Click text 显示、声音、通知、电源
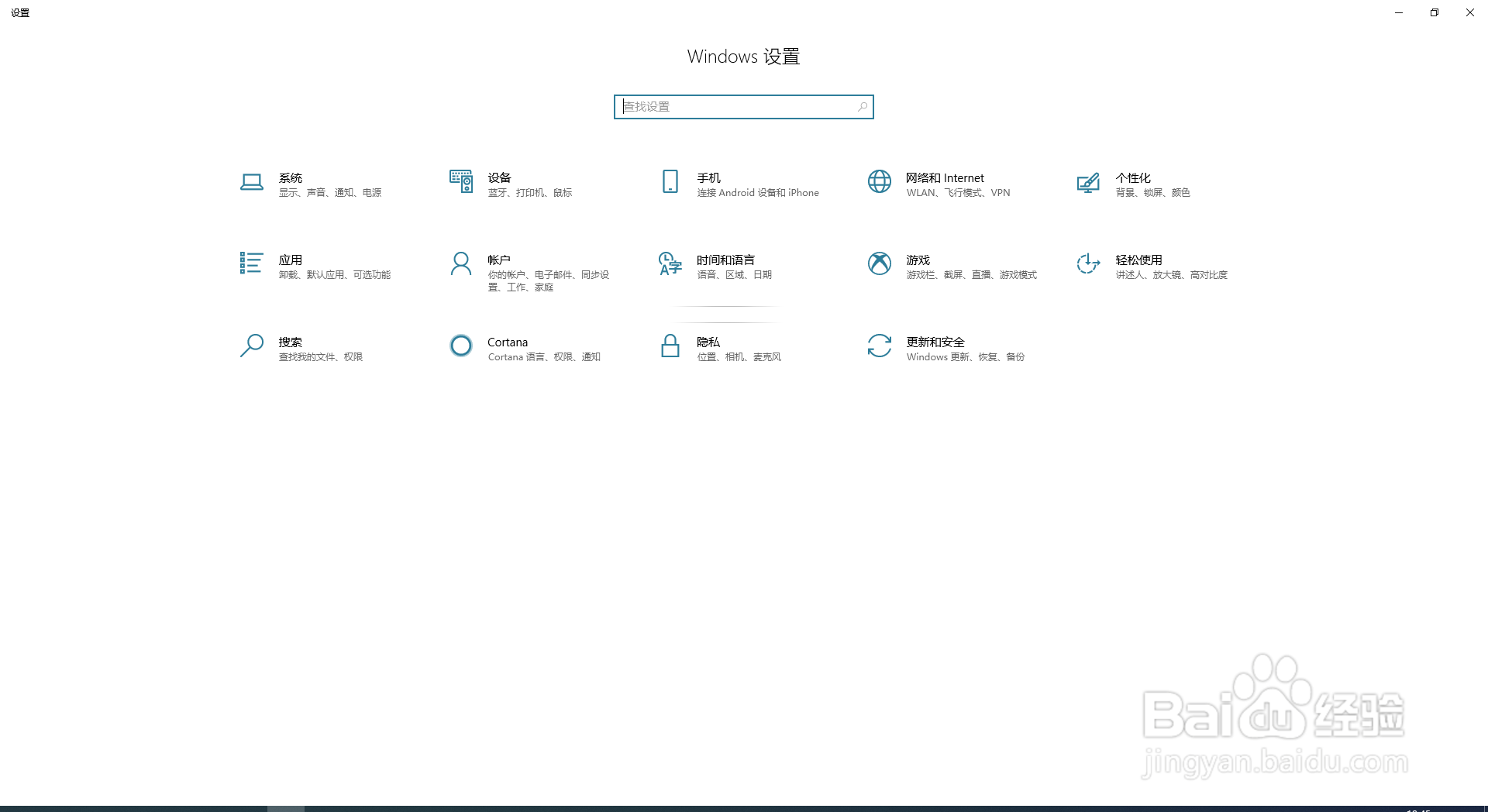 [x=330, y=193]
